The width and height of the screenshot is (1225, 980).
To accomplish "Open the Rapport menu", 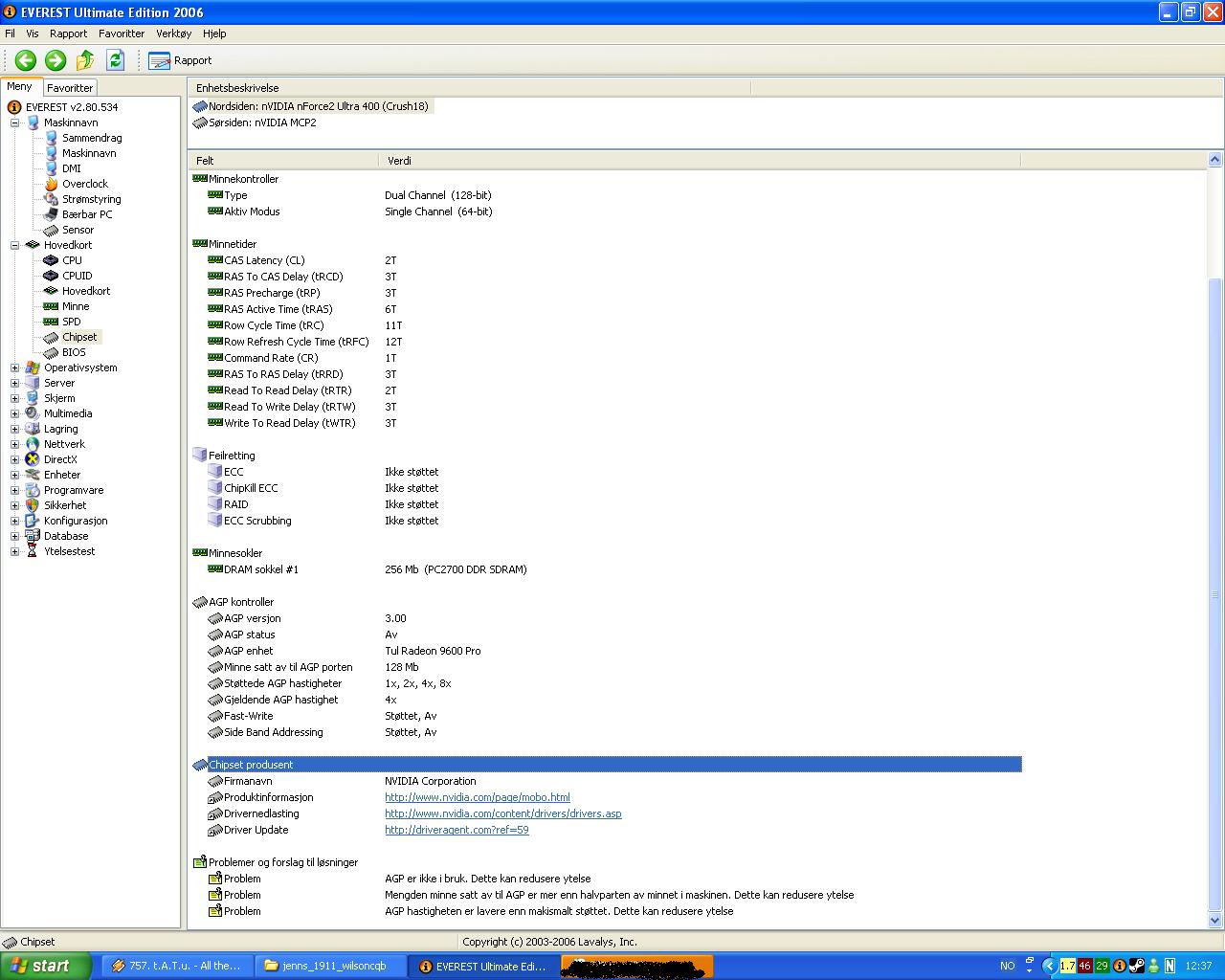I will [69, 33].
